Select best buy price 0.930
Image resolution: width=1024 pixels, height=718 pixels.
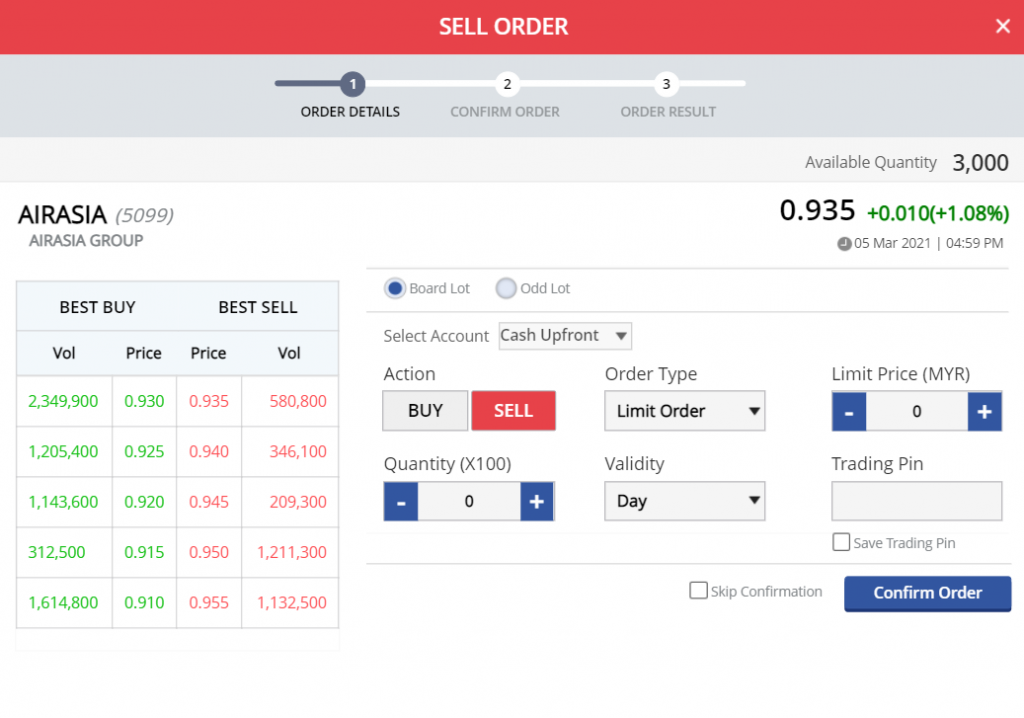144,401
